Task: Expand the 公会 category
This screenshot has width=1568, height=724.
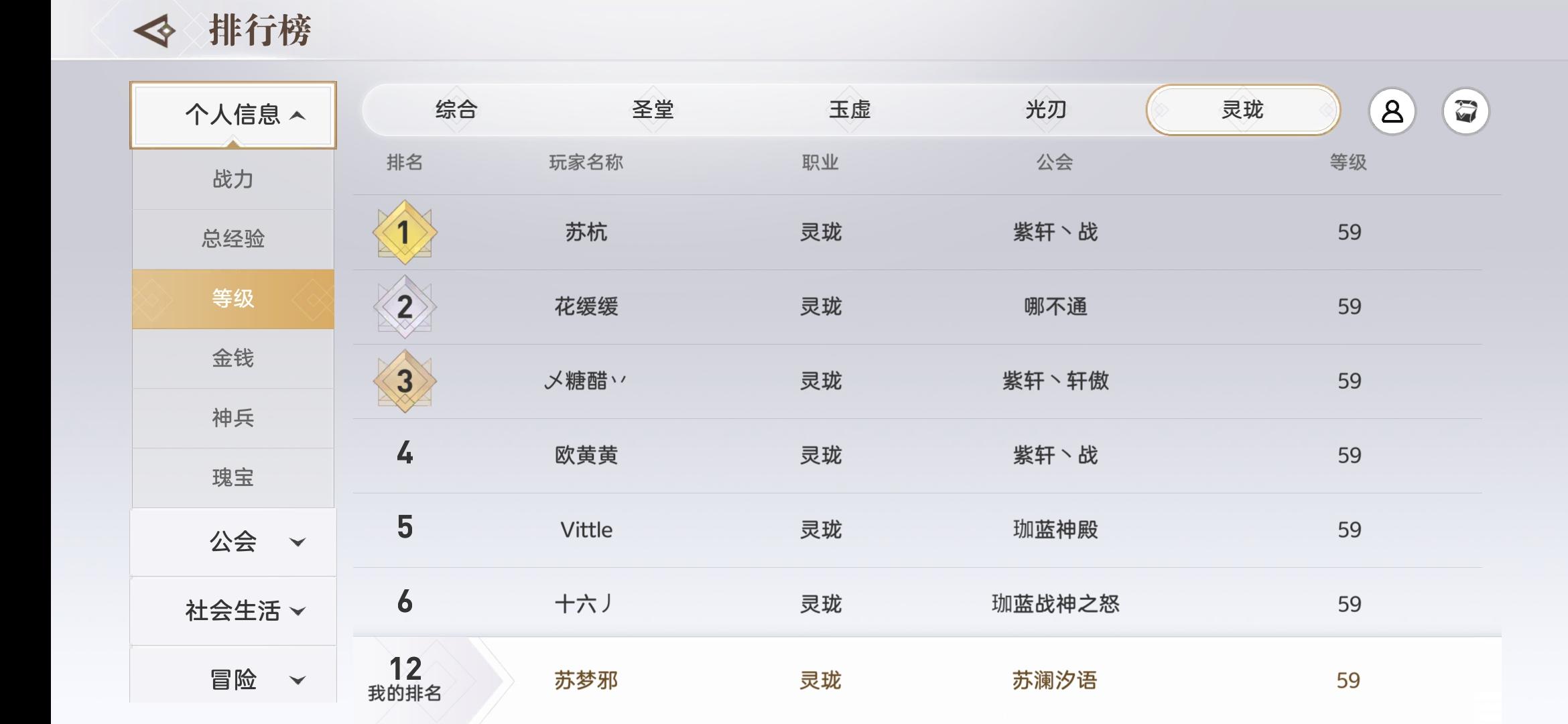Action: click(233, 542)
